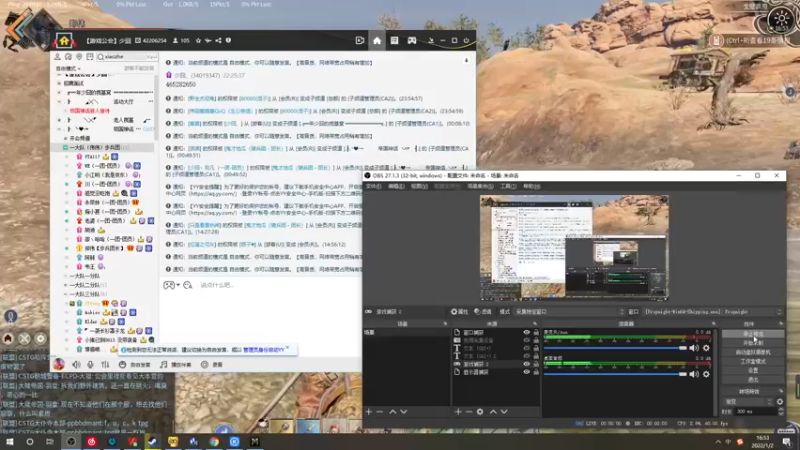Click the 开始录制 button in OBS controls
800x450 pixels.
pos(753,343)
